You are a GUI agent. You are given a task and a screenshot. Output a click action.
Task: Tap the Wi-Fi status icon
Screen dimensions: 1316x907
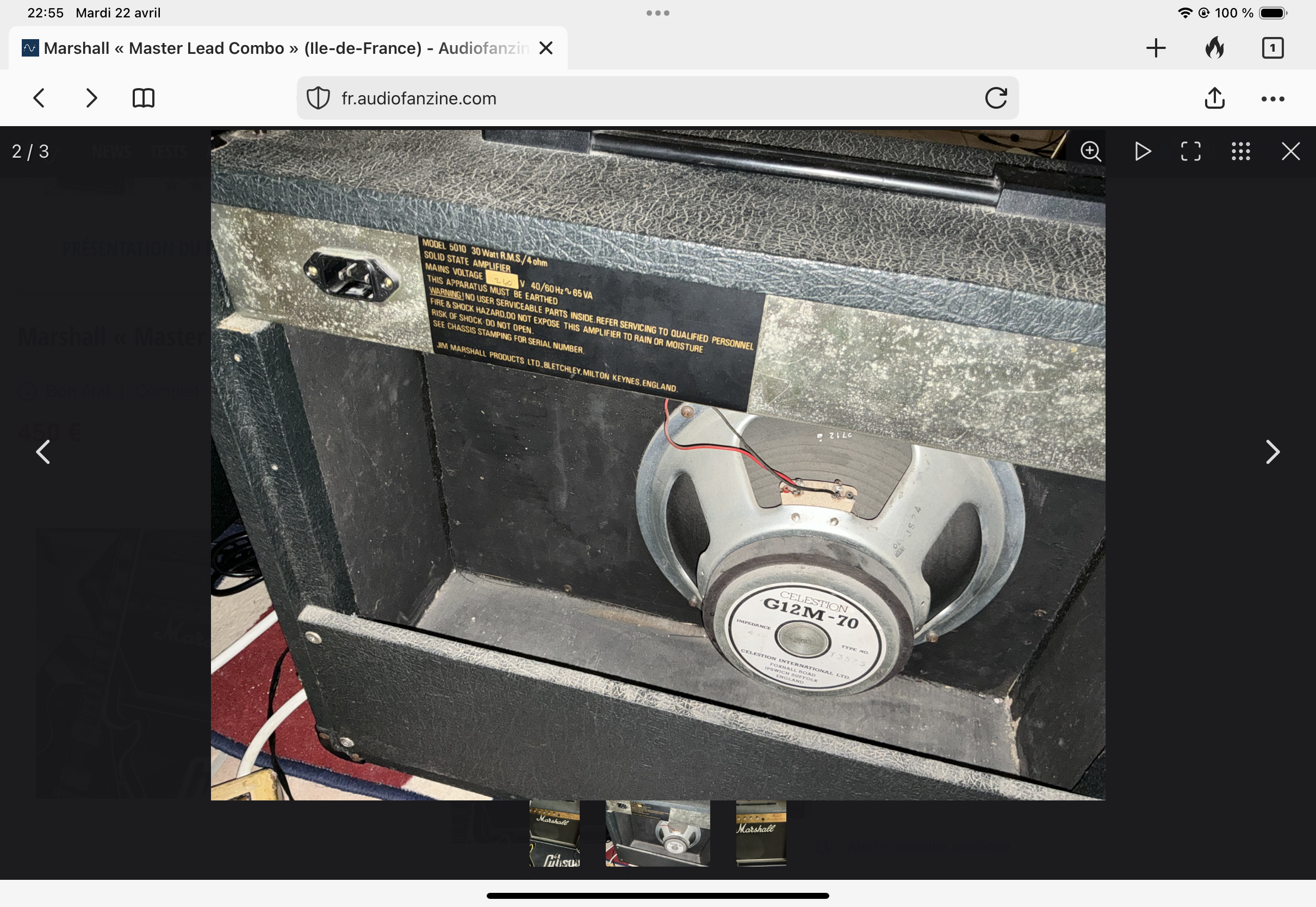(1185, 13)
